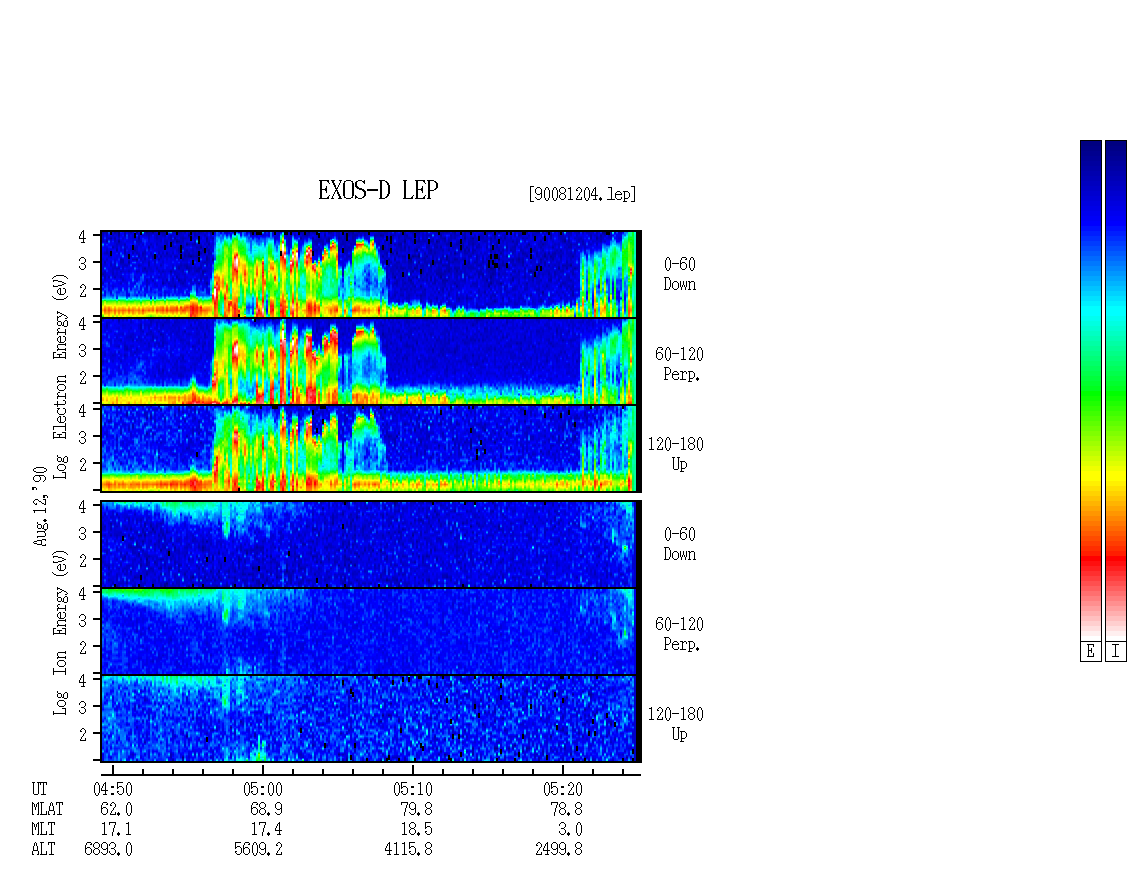This screenshot has width=1130, height=875.
Task: Select MLT value 17.1
Action: [x=117, y=829]
